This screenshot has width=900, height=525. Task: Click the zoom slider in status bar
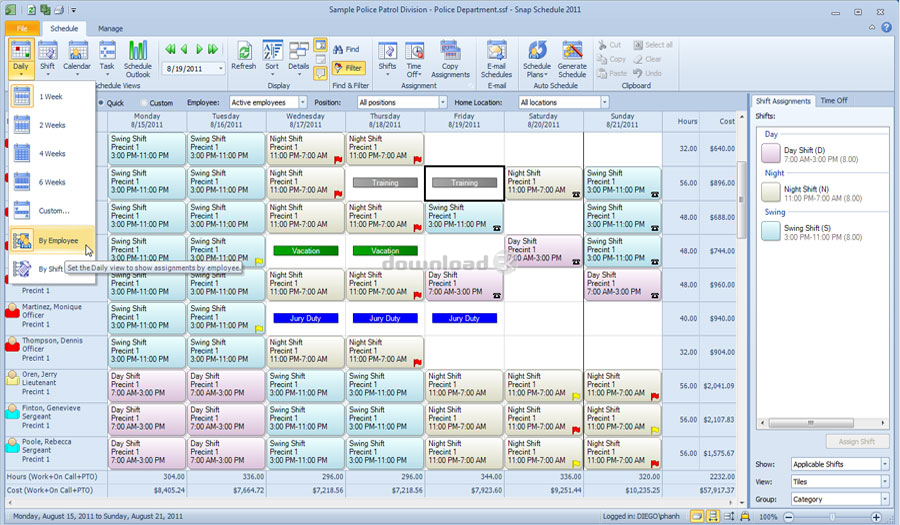point(832,517)
